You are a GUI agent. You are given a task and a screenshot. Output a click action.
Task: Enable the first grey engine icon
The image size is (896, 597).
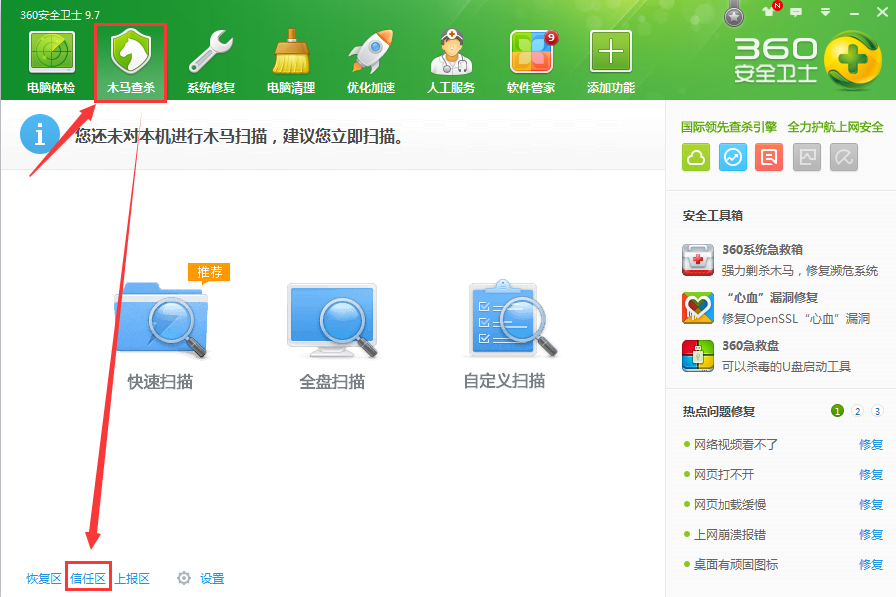[807, 157]
